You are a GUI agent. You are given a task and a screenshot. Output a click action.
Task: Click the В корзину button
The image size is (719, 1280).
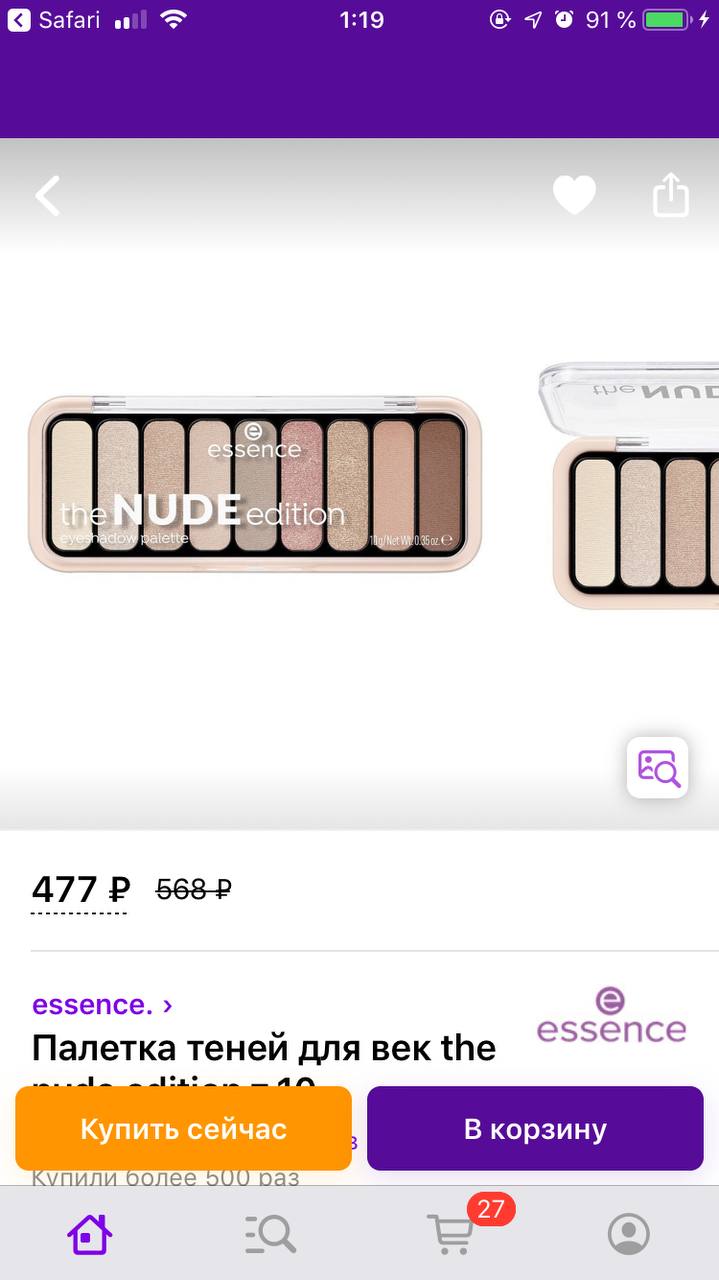(x=535, y=1129)
